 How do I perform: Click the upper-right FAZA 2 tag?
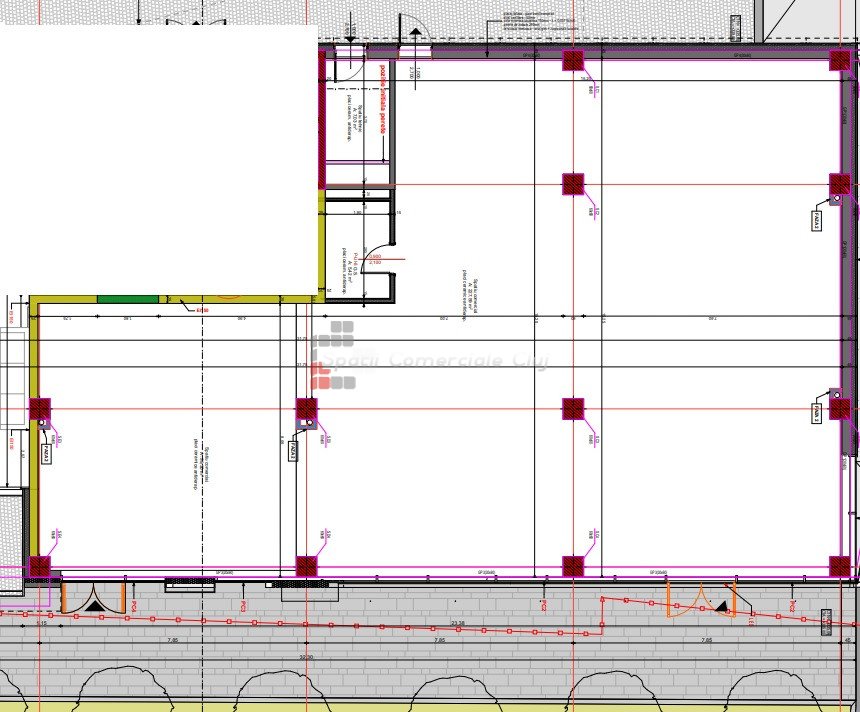pos(817,219)
